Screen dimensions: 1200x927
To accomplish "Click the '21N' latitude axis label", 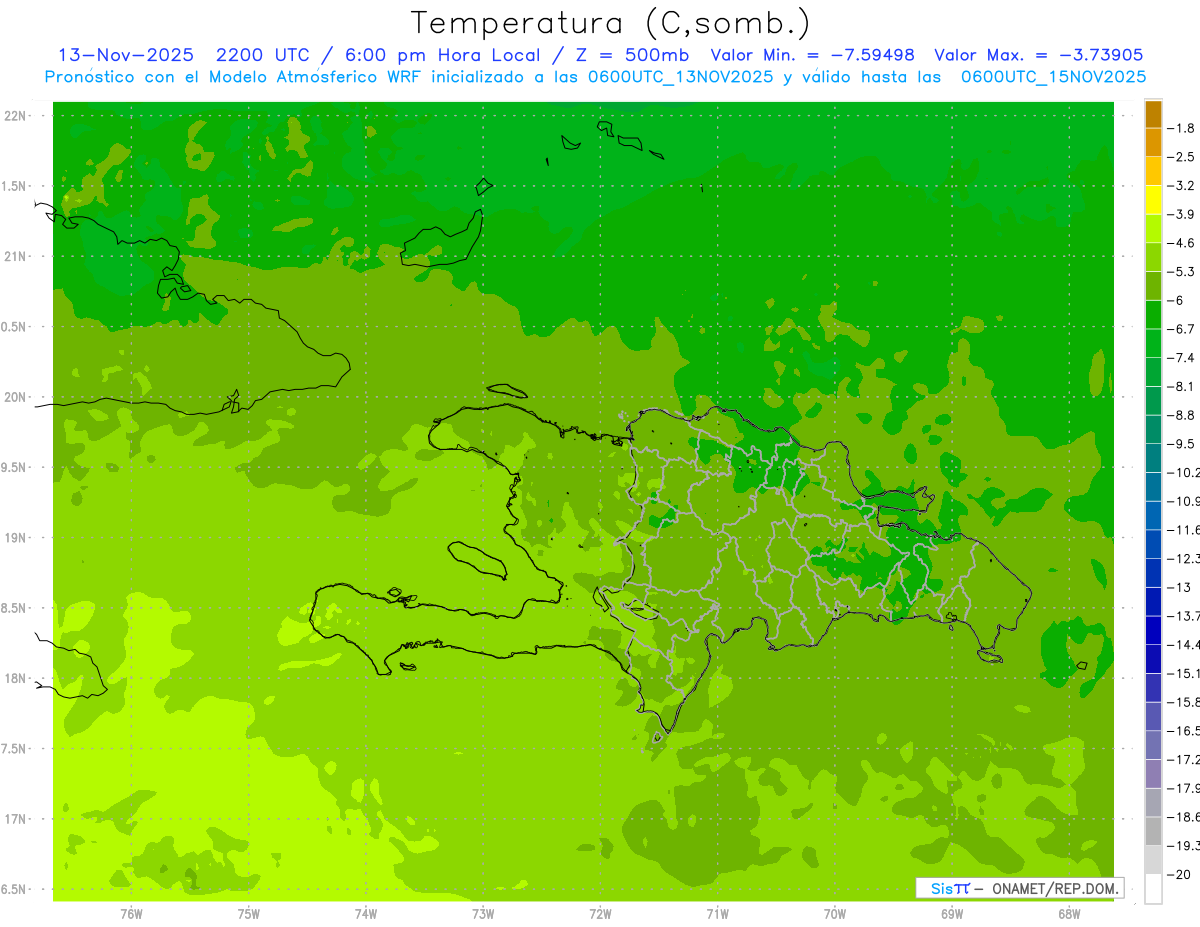I will pos(15,257).
